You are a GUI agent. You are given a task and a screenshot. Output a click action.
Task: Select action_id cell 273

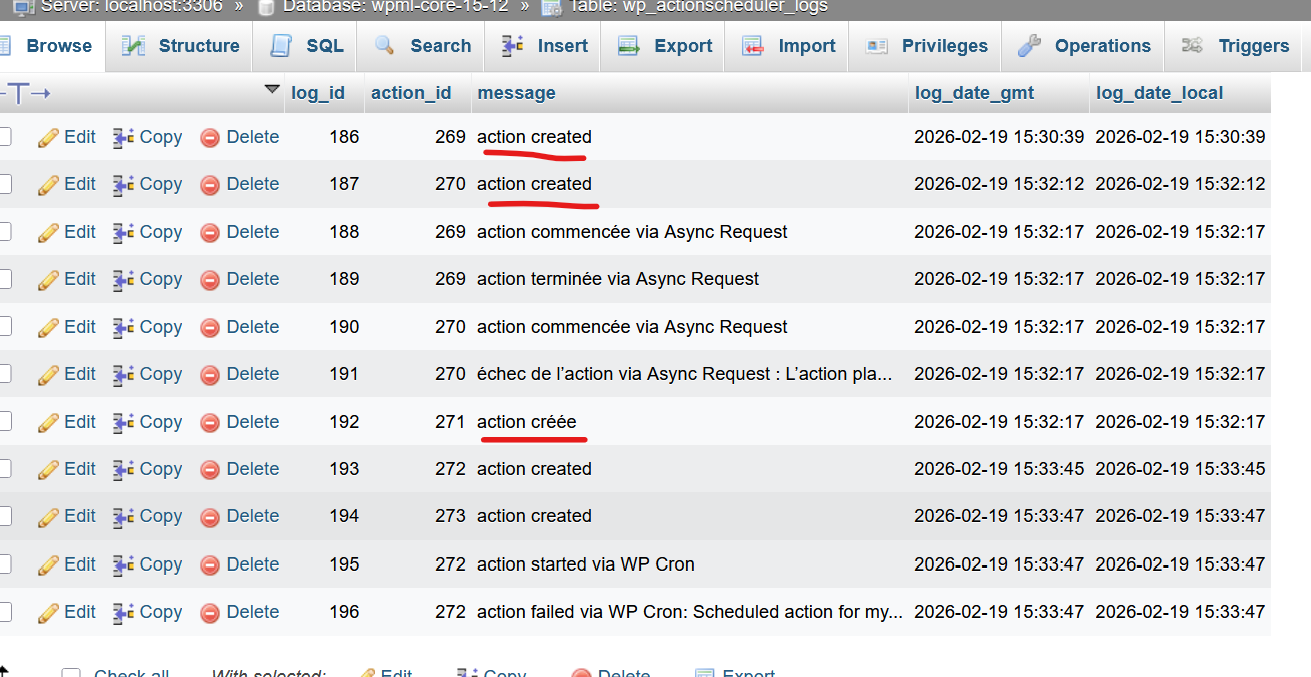[x=451, y=516]
